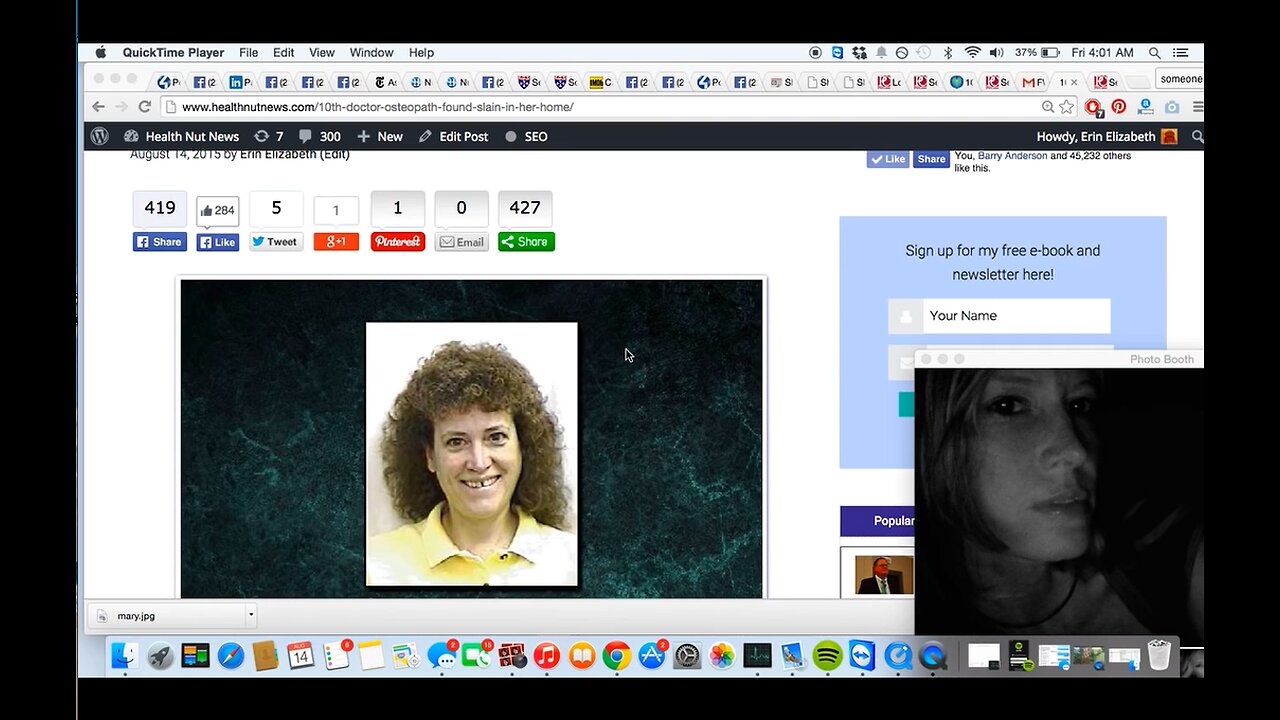Click the Wi-Fi icon in menu bar
This screenshot has width=1280, height=720.
(x=972, y=53)
